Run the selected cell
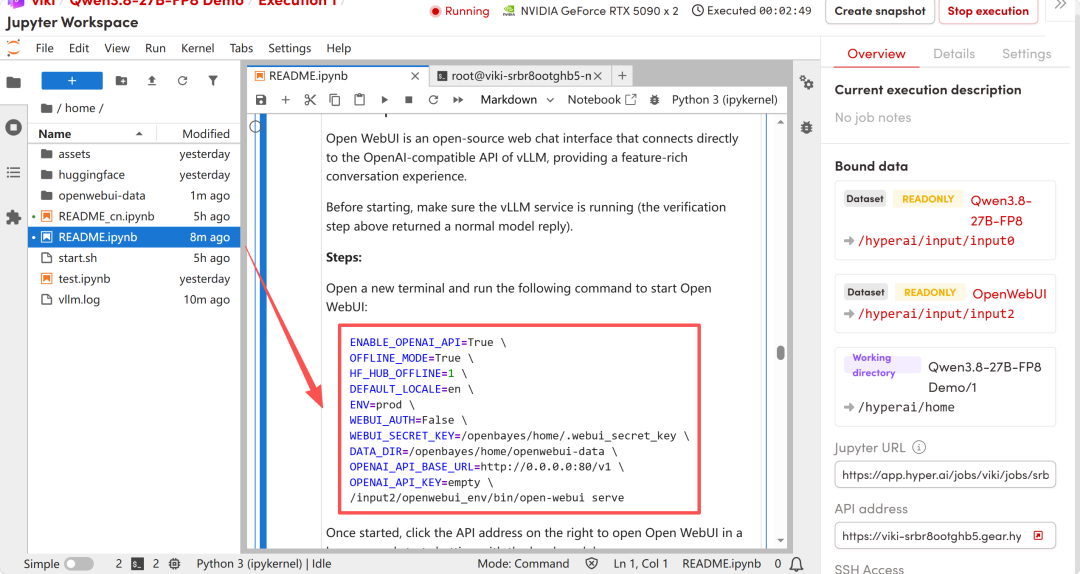This screenshot has height=574, width=1080. click(384, 100)
